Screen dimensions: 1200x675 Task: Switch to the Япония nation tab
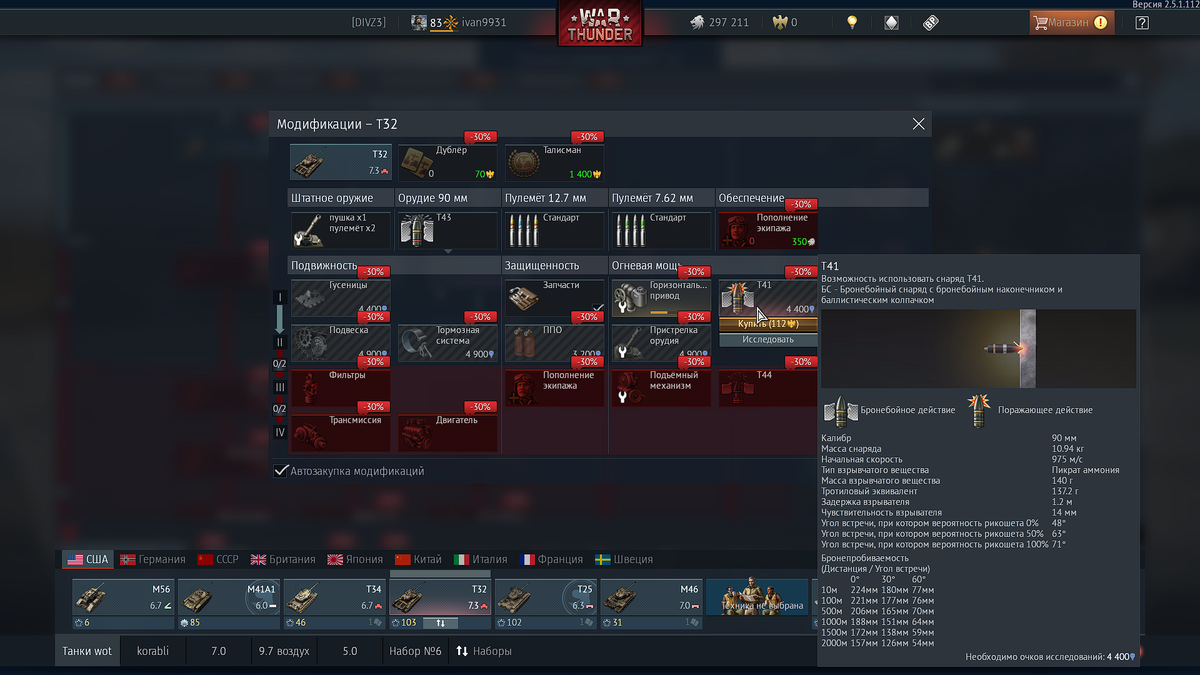pos(355,559)
